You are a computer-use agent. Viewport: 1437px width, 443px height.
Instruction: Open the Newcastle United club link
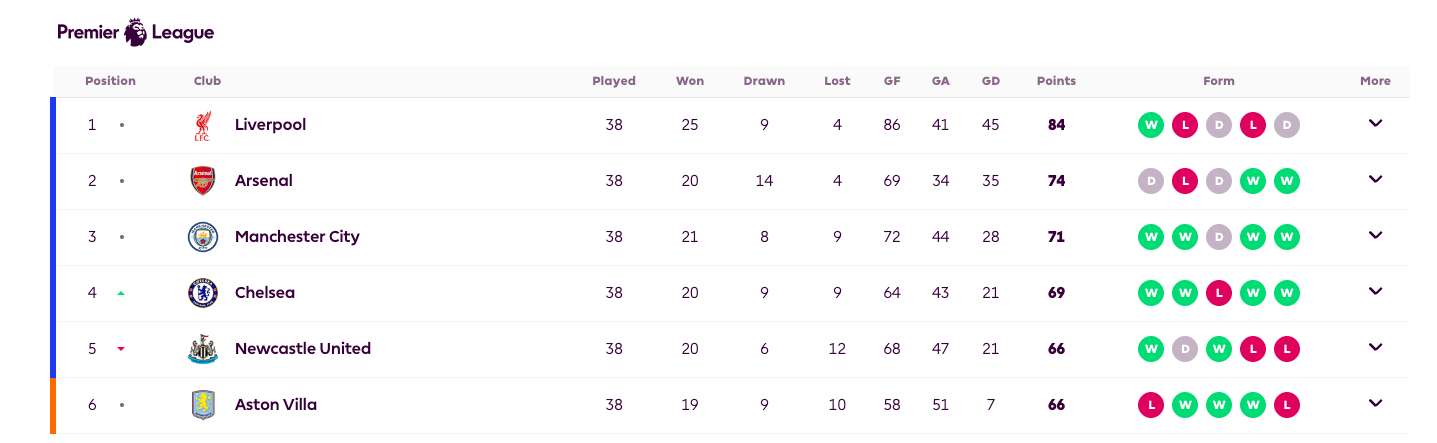303,349
